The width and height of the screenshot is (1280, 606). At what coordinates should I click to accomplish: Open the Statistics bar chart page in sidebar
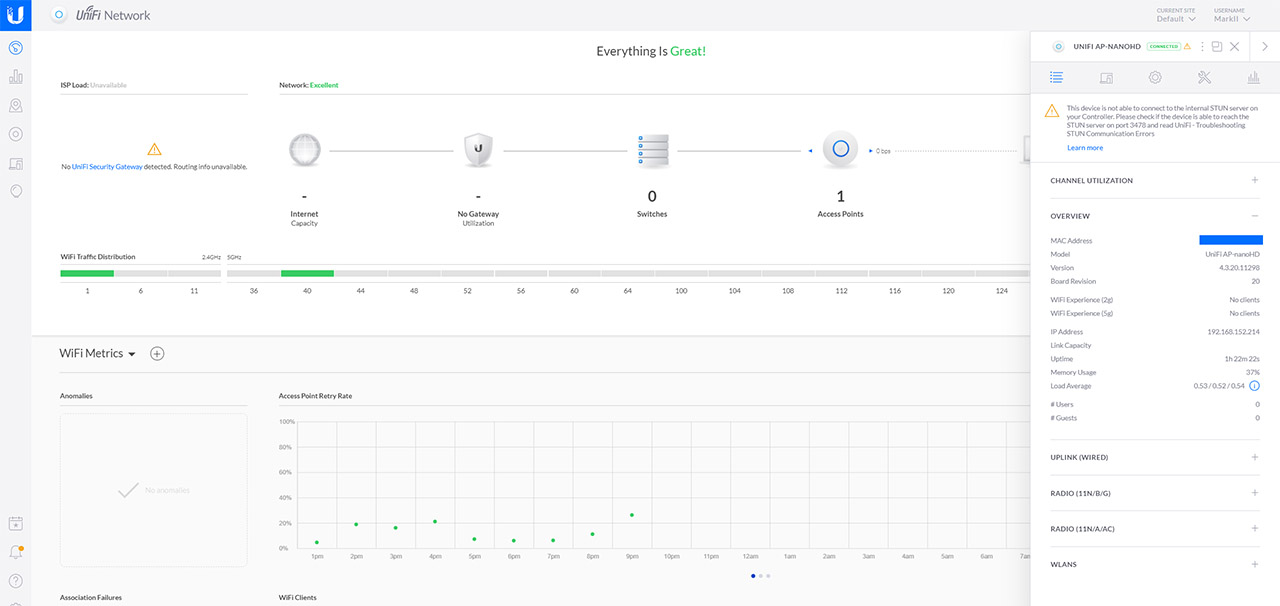pos(15,76)
